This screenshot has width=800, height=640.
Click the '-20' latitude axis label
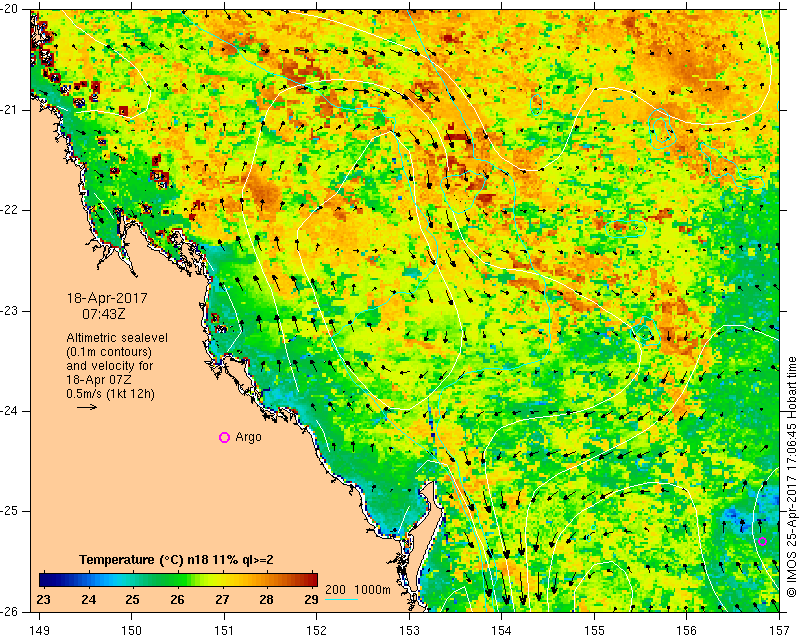click(10, 9)
